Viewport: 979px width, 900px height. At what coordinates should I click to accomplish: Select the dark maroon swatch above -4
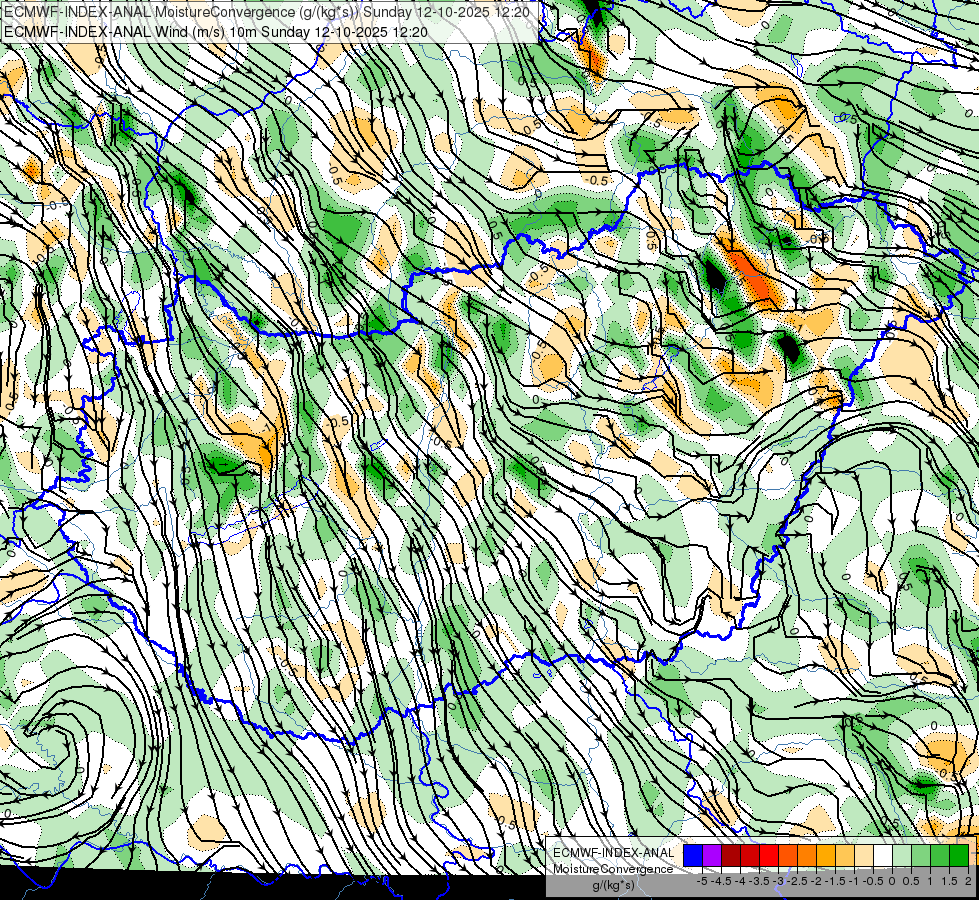click(731, 855)
